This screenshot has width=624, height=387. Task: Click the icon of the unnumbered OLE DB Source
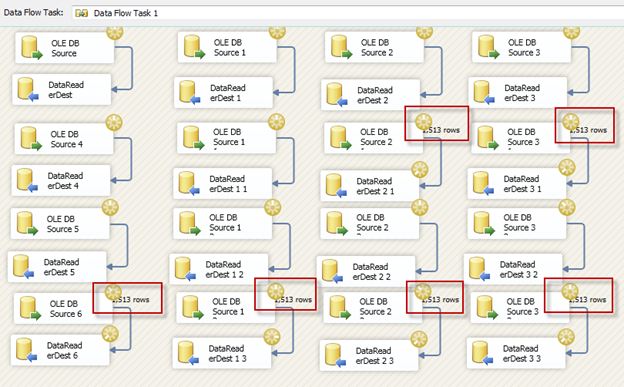pyautogui.click(x=31, y=48)
